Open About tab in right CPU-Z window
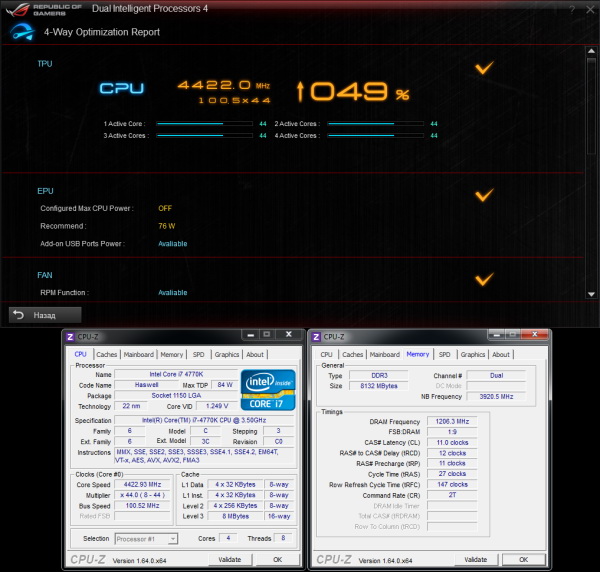 pyautogui.click(x=501, y=354)
